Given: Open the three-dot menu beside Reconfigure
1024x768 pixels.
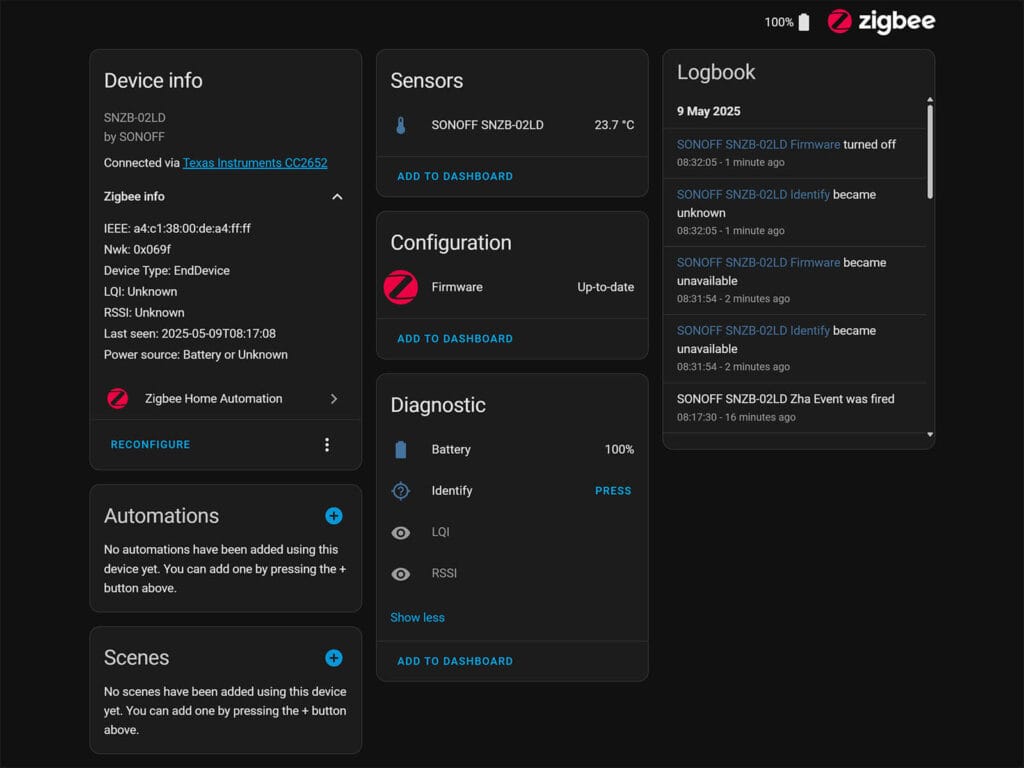Looking at the screenshot, I should click(327, 445).
